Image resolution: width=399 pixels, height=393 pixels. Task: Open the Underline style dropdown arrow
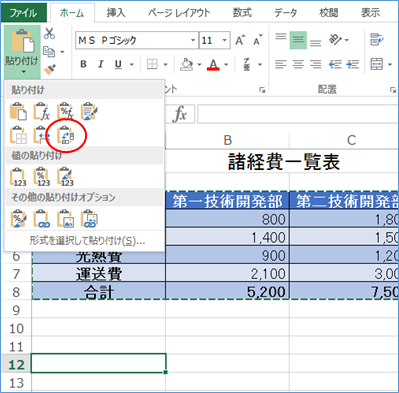click(x=131, y=64)
